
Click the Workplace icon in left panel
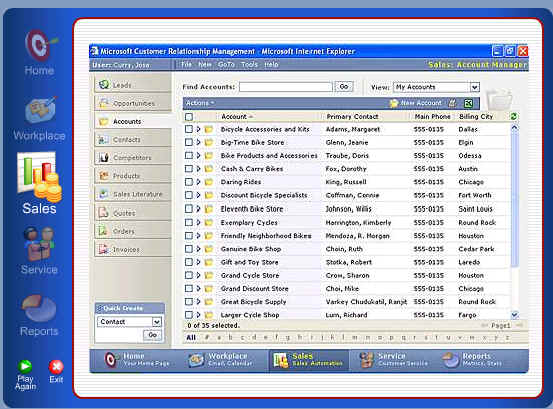click(x=40, y=110)
